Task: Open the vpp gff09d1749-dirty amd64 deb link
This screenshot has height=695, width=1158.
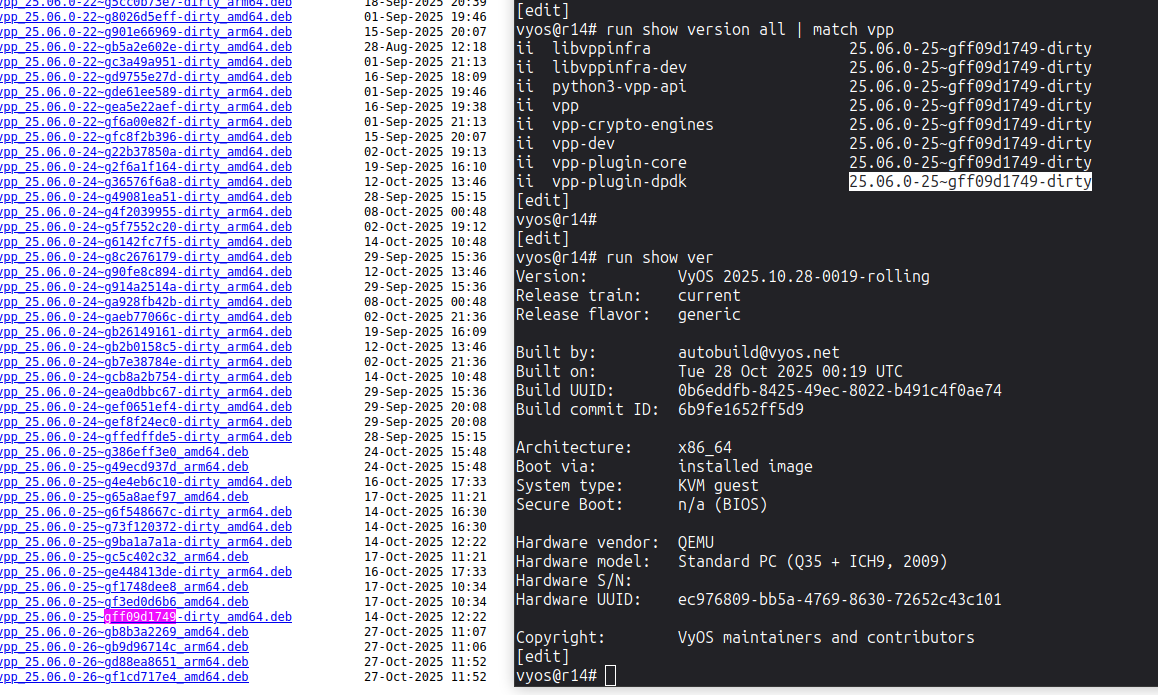Action: click(x=146, y=617)
